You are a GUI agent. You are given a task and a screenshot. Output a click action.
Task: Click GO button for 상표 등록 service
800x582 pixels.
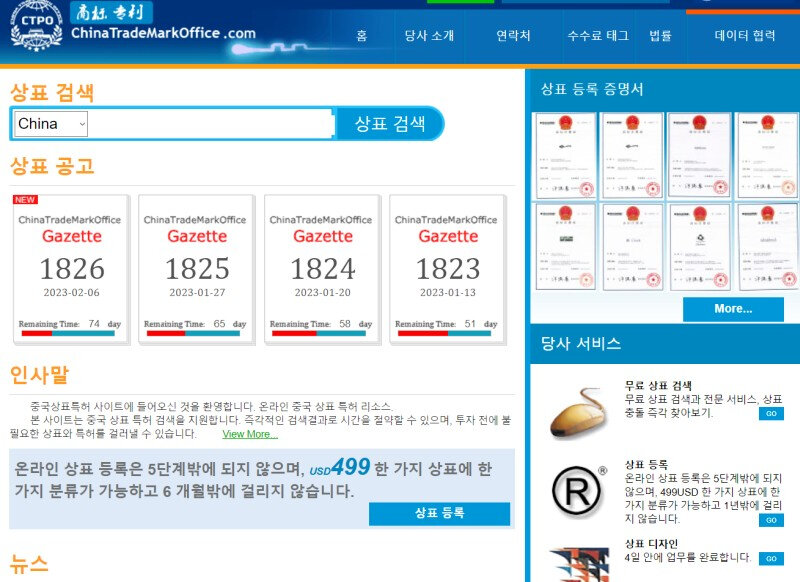(x=771, y=520)
